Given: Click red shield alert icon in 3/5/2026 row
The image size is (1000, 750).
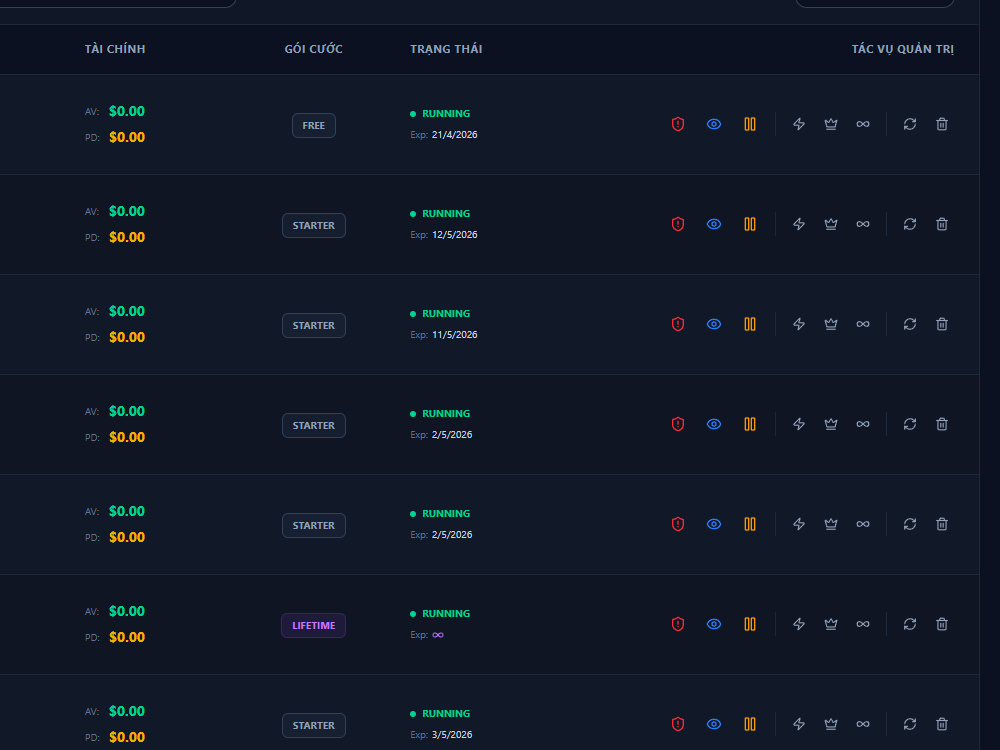Looking at the screenshot, I should point(678,724).
